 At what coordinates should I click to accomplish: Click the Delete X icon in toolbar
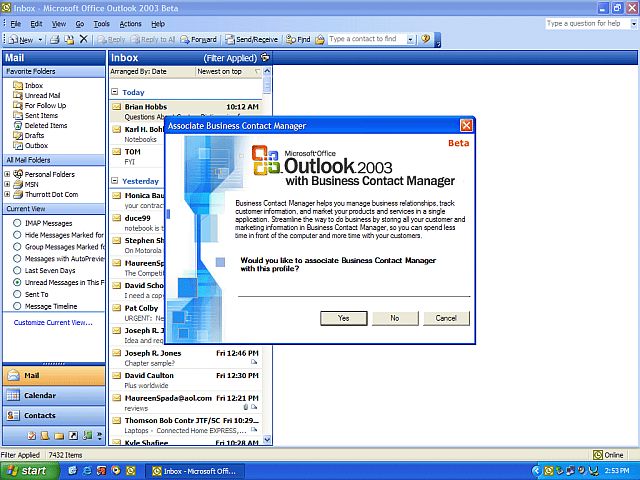coord(84,39)
